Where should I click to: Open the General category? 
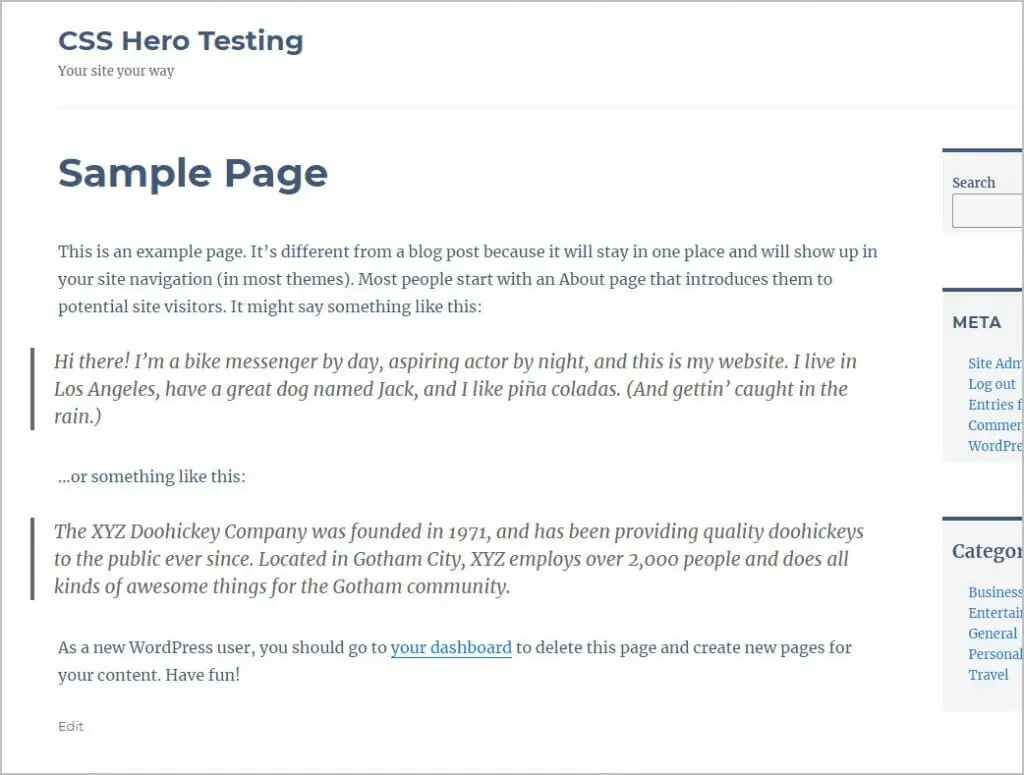(993, 633)
